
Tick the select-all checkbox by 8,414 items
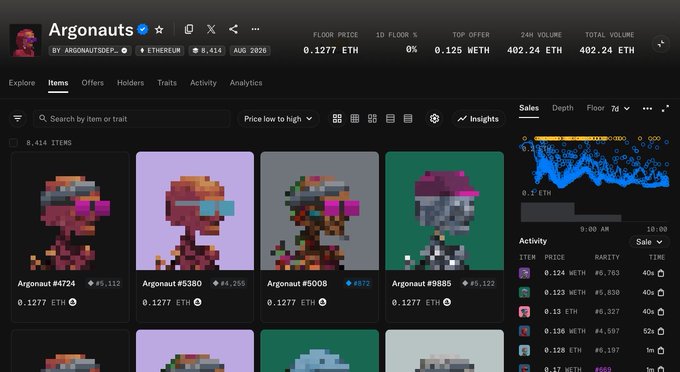(13, 143)
